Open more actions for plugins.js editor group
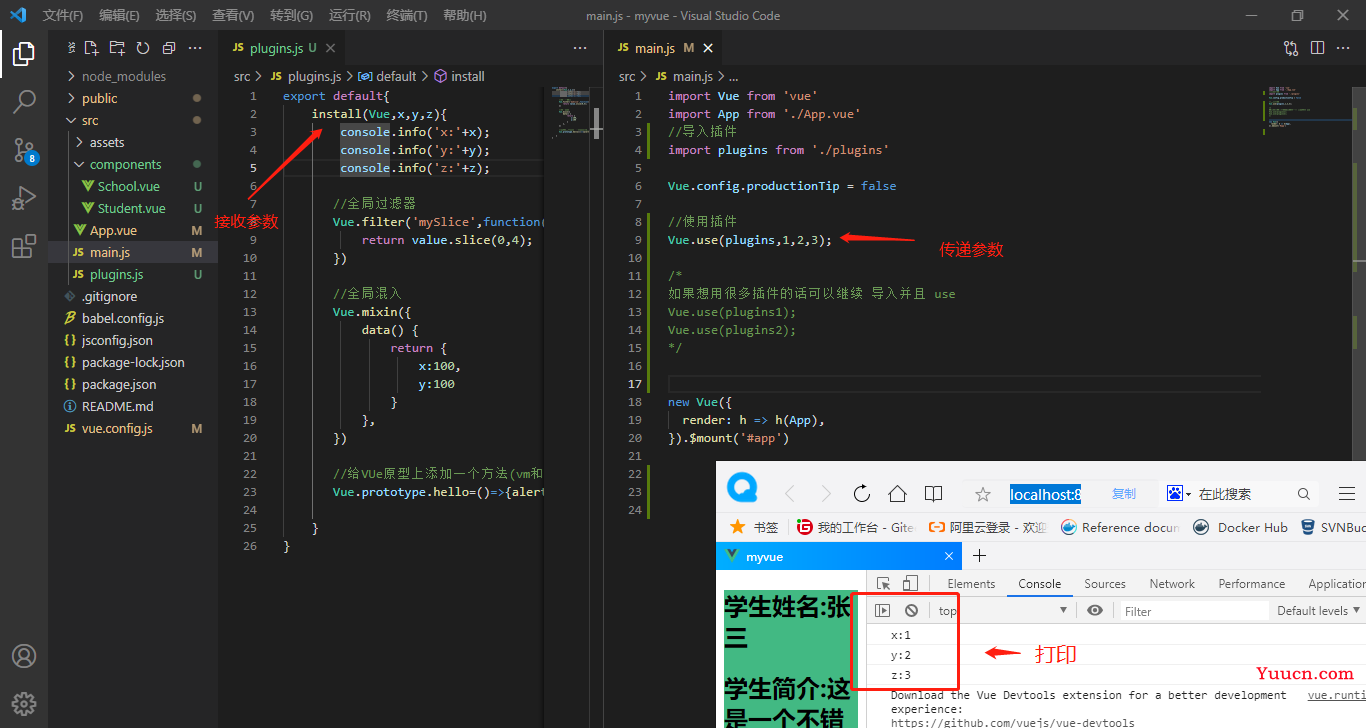 [580, 48]
